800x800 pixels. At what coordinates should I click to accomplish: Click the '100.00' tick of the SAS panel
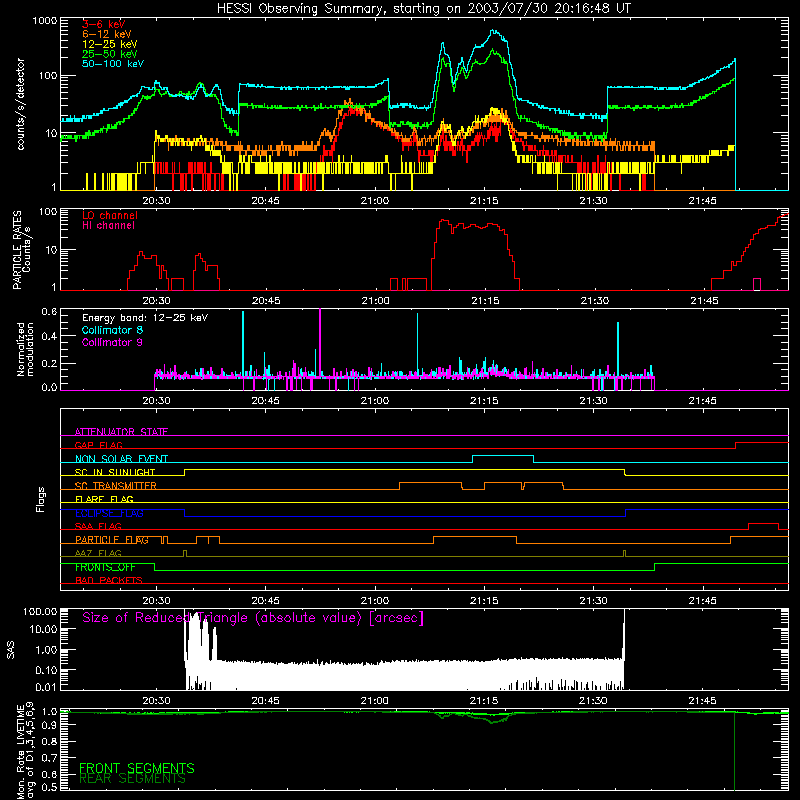tap(40, 611)
